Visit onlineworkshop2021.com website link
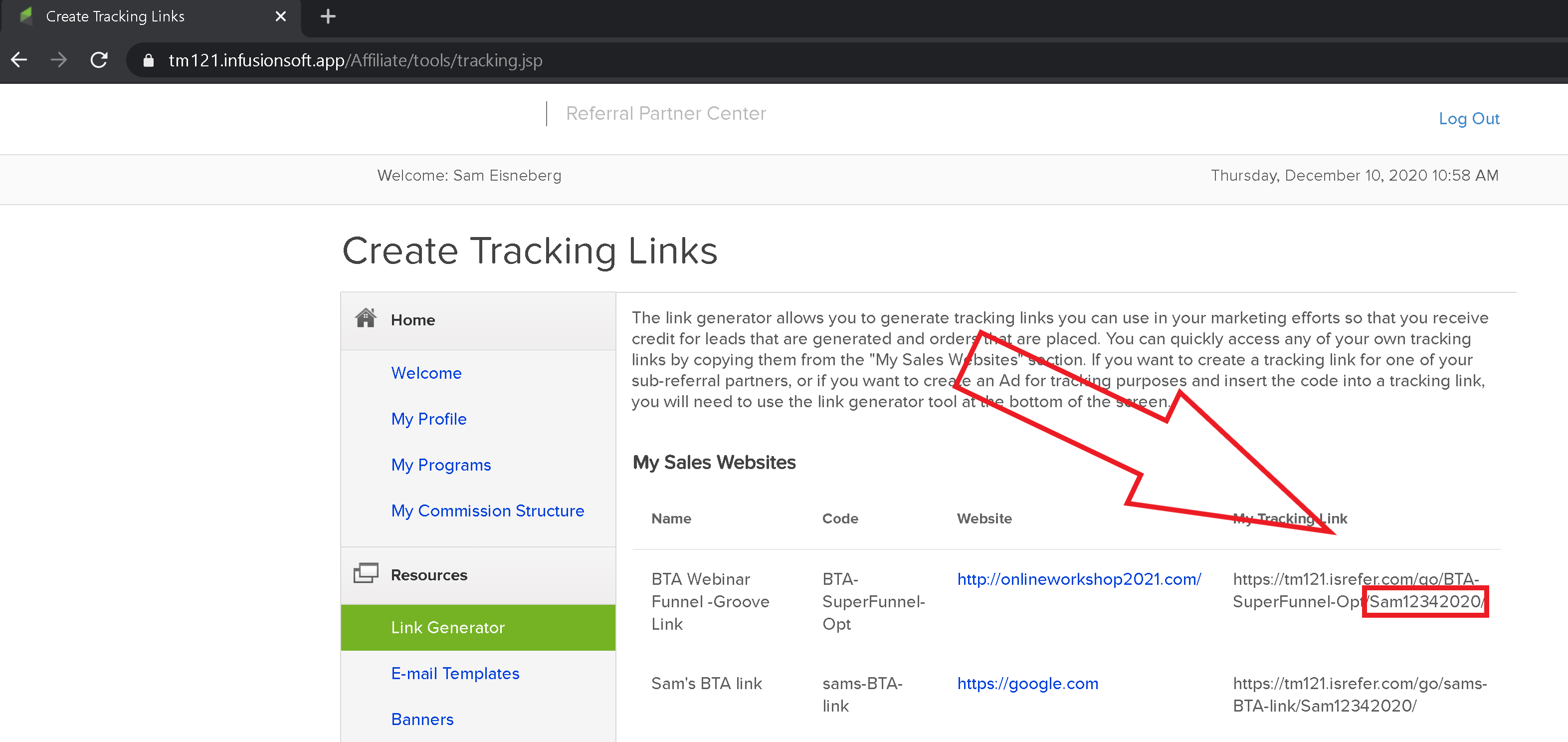This screenshot has width=1568, height=742. (1079, 579)
